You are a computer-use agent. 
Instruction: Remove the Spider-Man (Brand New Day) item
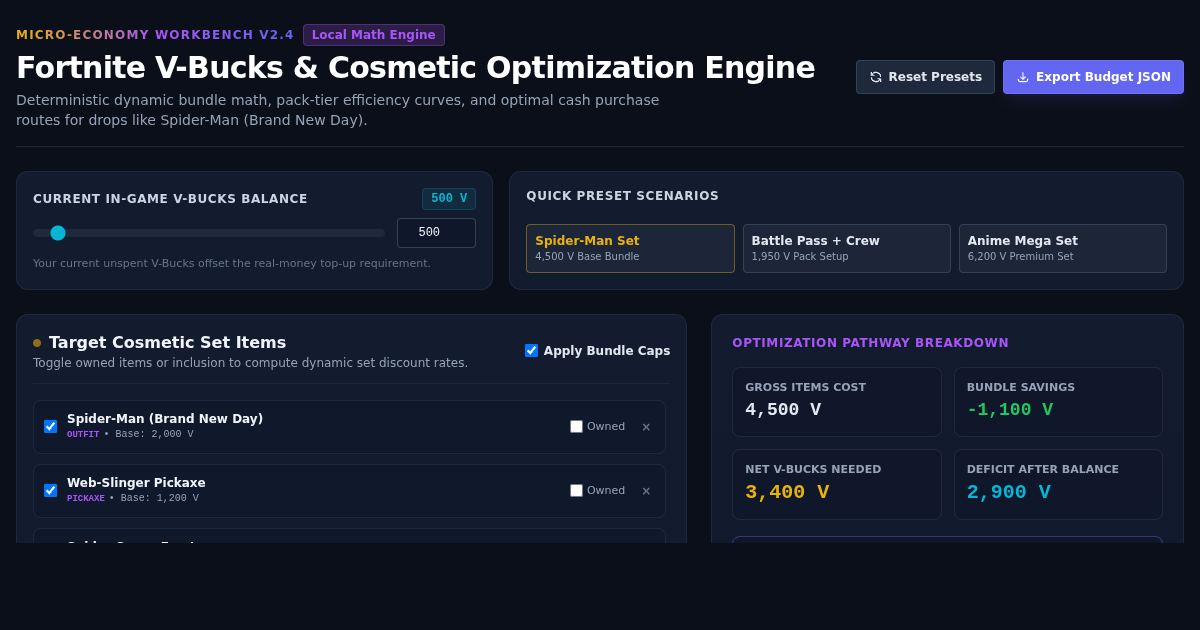646,427
